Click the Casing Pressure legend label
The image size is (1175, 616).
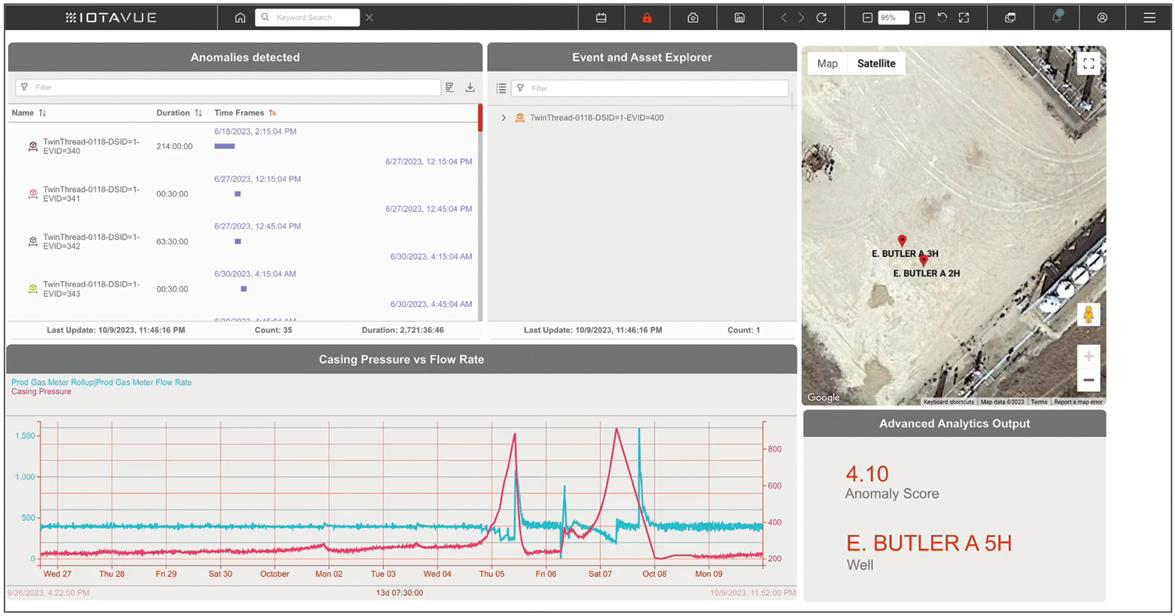pyautogui.click(x=41, y=392)
